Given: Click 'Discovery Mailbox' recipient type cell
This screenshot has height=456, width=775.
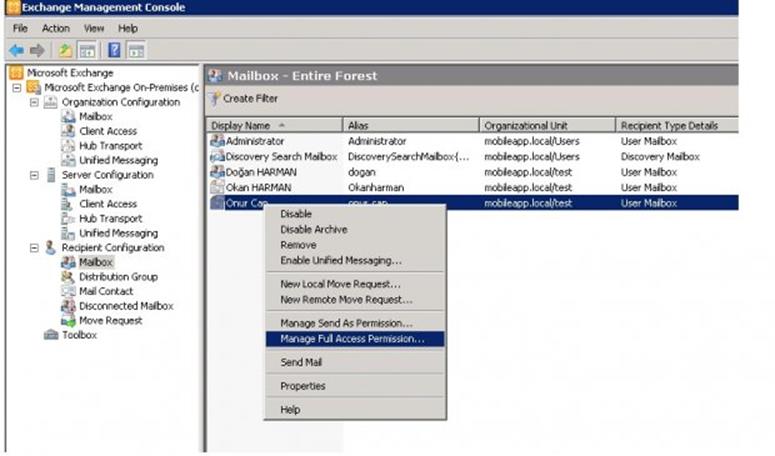Looking at the screenshot, I should click(x=660, y=157).
